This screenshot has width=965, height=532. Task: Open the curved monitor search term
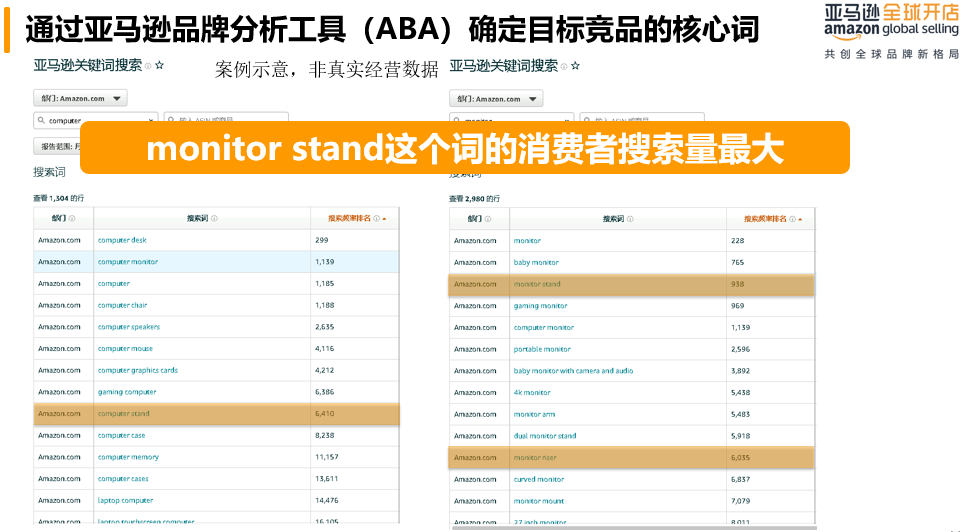pos(539,480)
